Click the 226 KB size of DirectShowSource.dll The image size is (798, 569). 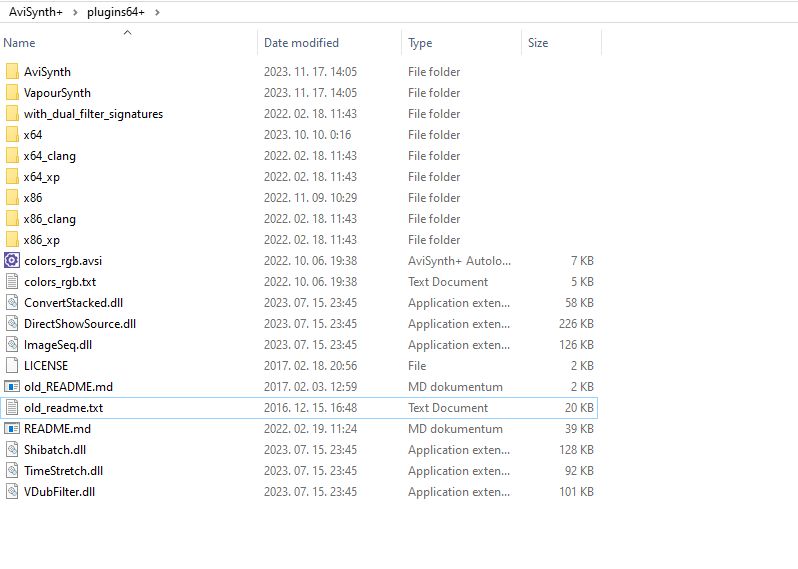pyautogui.click(x=576, y=324)
